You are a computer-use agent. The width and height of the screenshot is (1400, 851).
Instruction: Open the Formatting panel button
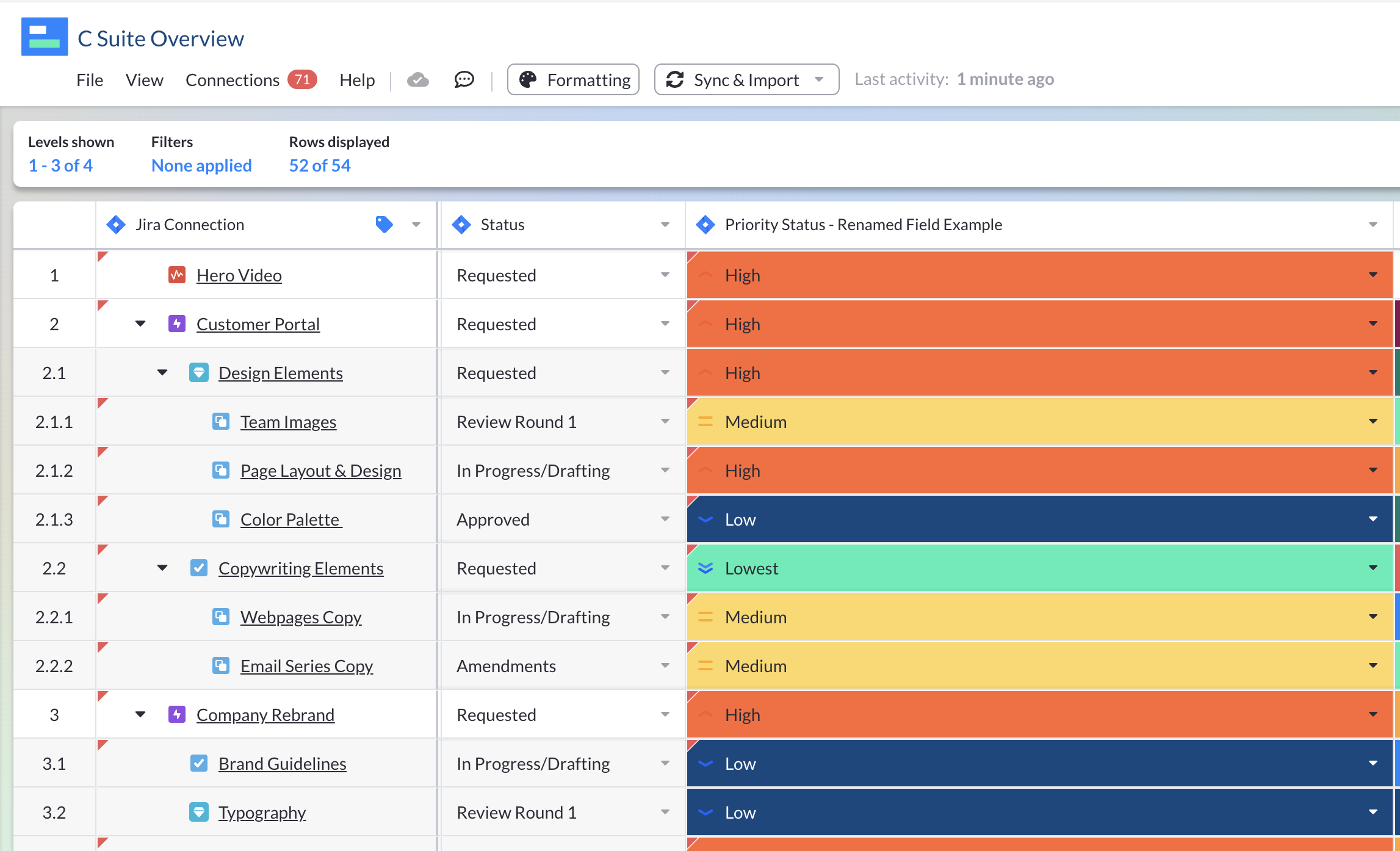click(x=572, y=79)
